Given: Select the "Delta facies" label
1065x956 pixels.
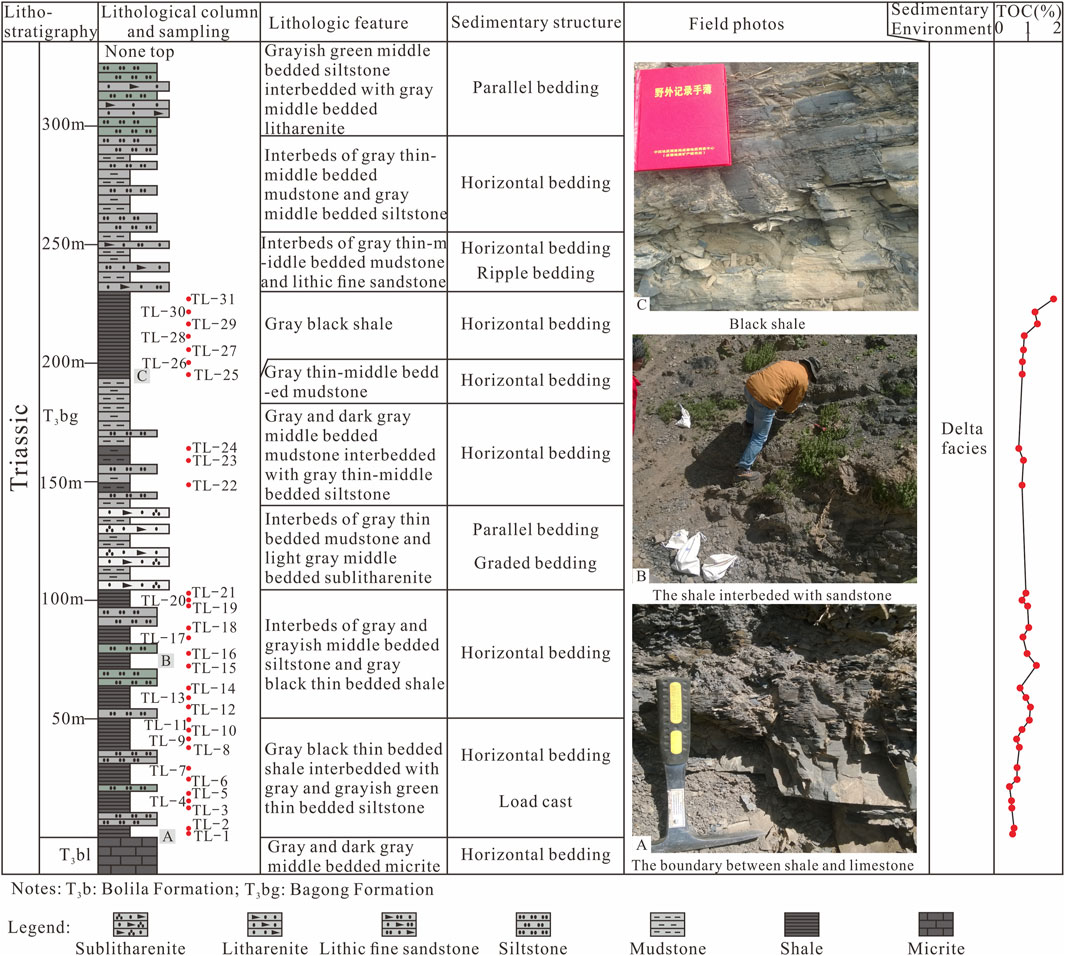Looking at the screenshot, I should click(963, 439).
